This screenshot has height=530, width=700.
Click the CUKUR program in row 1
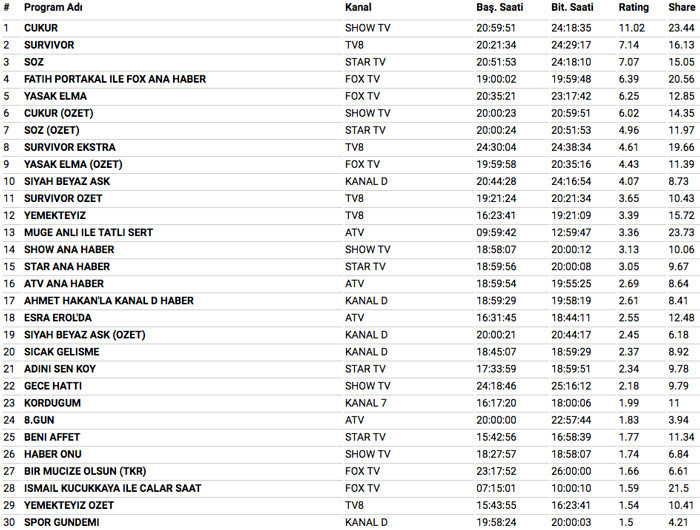[41, 28]
